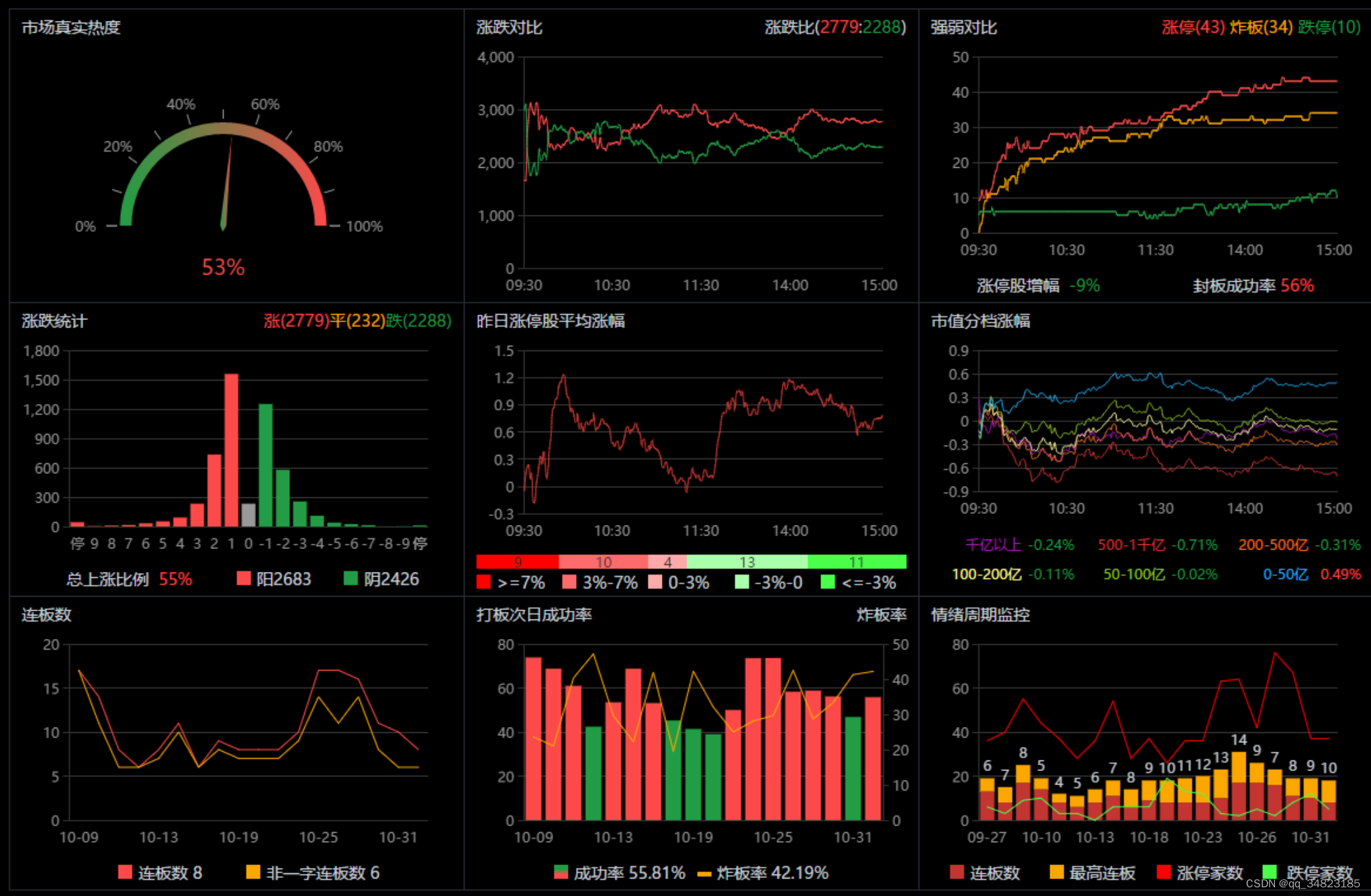Click the segment labeled 13 in distribution bar
This screenshot has height=896, width=1371.
pyautogui.click(x=747, y=562)
